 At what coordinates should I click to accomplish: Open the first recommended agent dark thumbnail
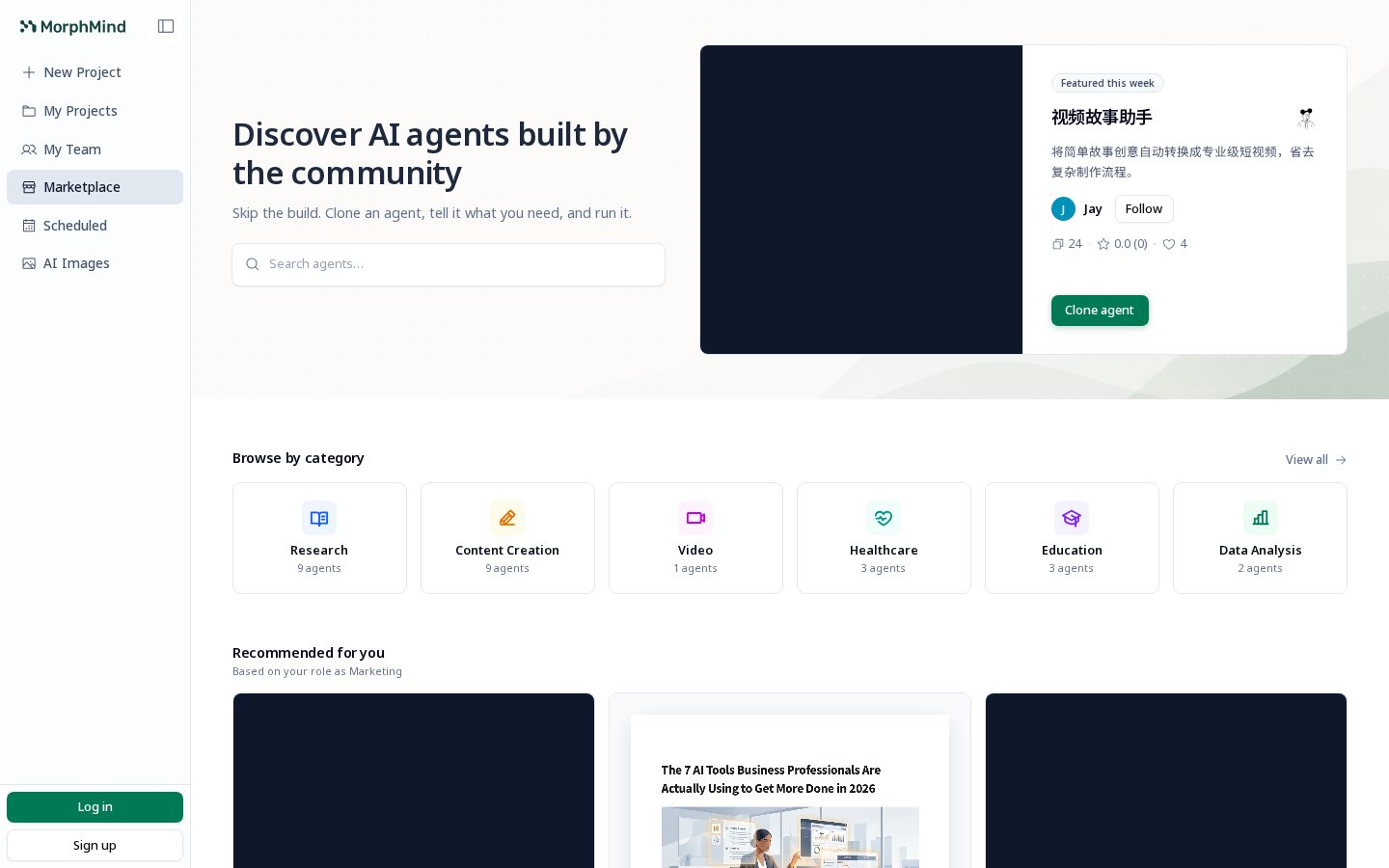point(414,780)
